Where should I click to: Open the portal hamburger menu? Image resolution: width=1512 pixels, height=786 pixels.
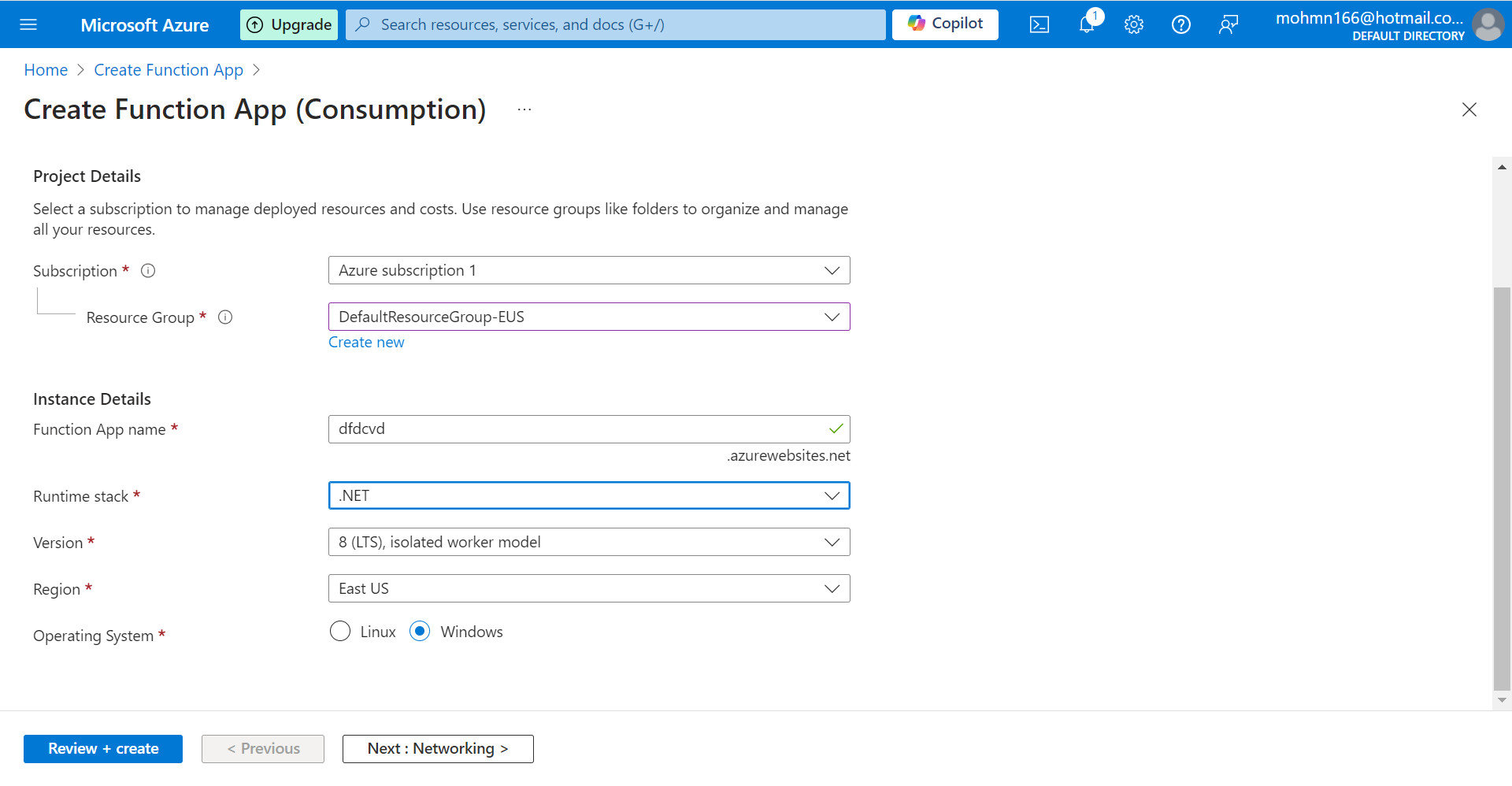28,24
